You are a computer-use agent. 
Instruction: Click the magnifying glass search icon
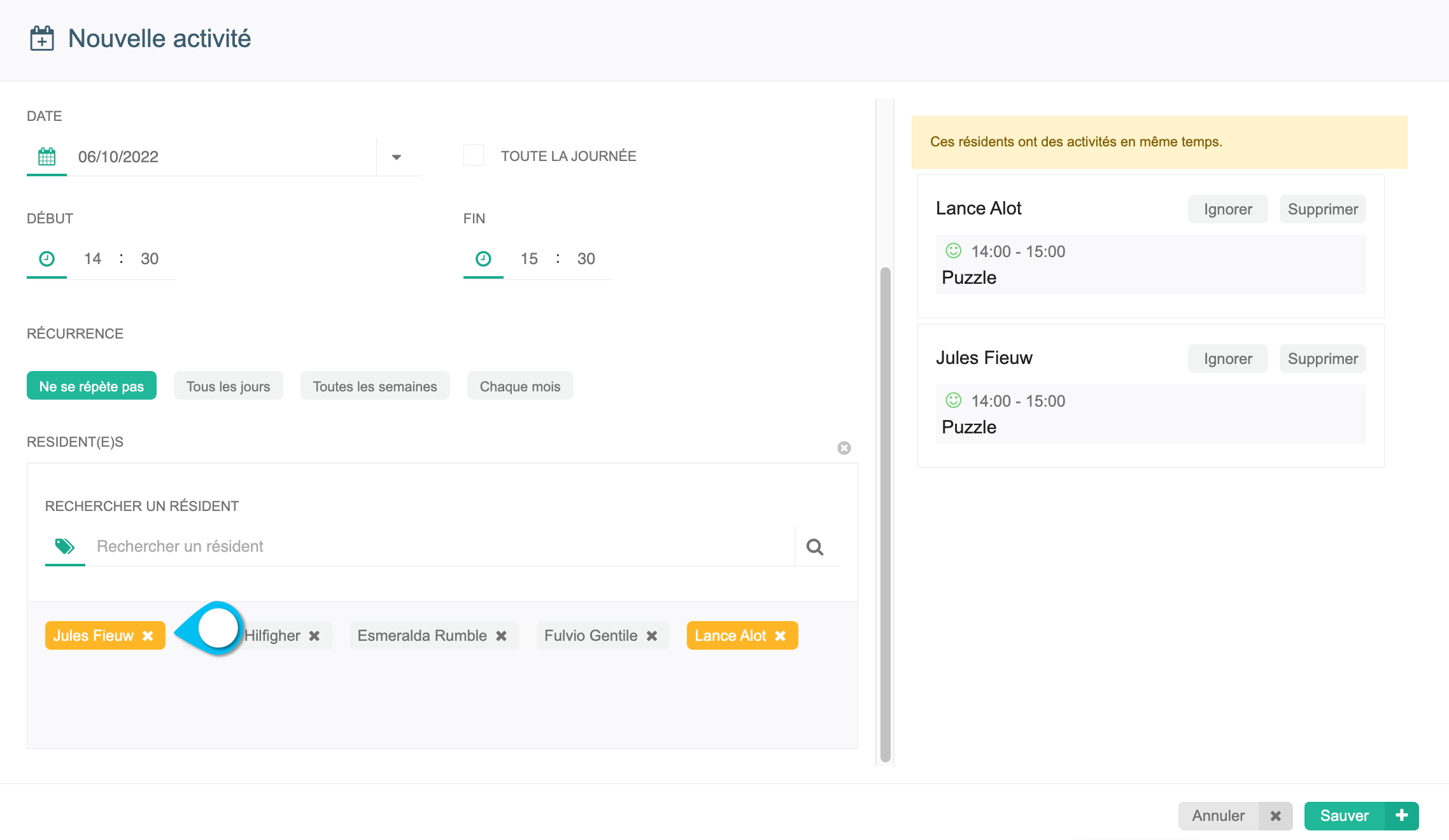click(815, 547)
